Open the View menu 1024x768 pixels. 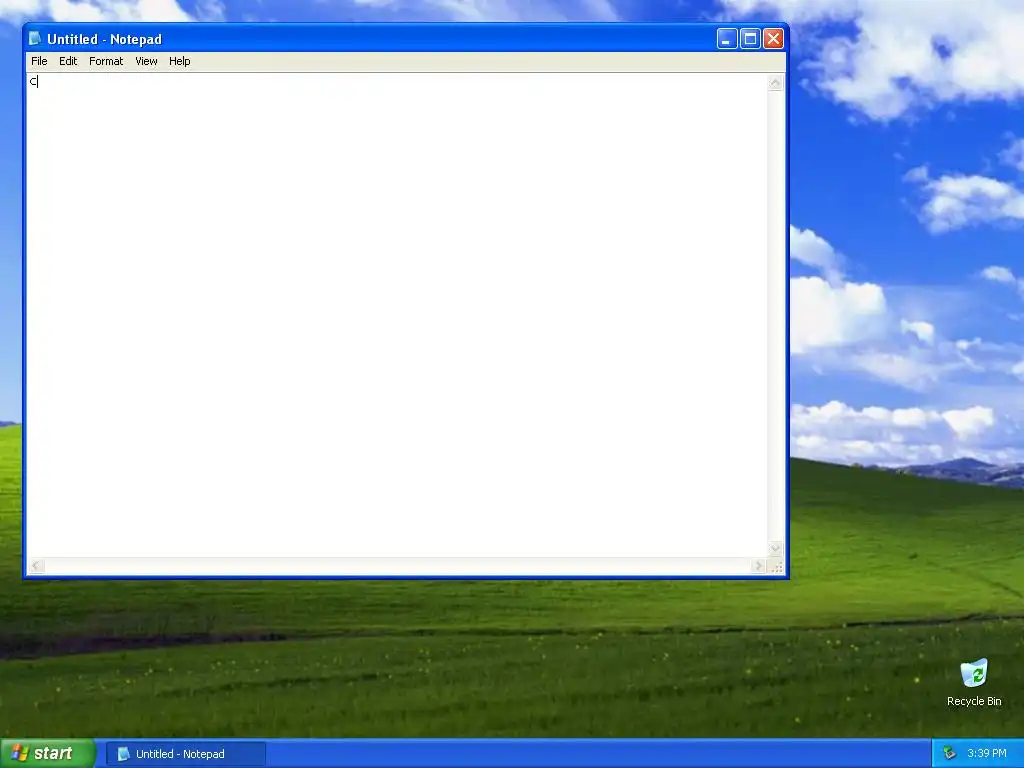click(146, 61)
